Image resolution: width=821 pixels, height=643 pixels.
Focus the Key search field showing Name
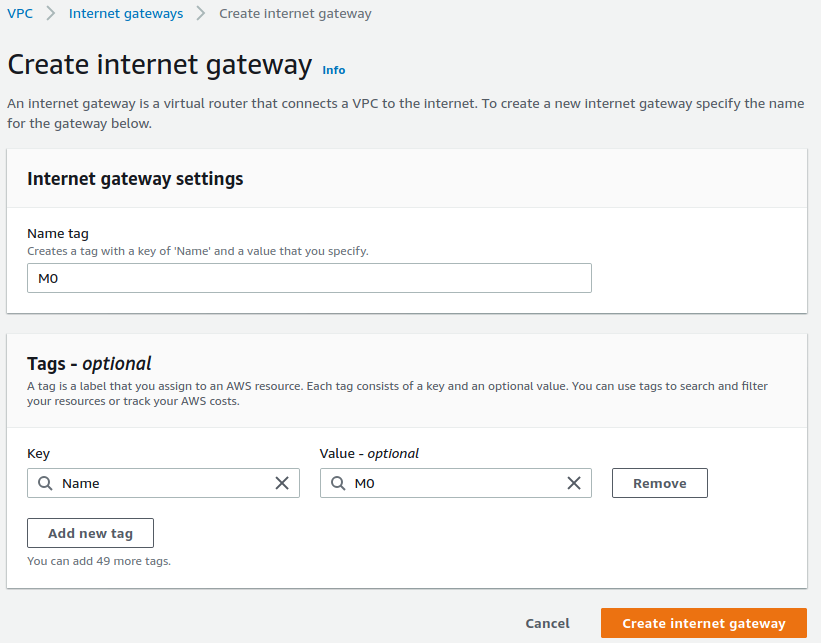160,483
